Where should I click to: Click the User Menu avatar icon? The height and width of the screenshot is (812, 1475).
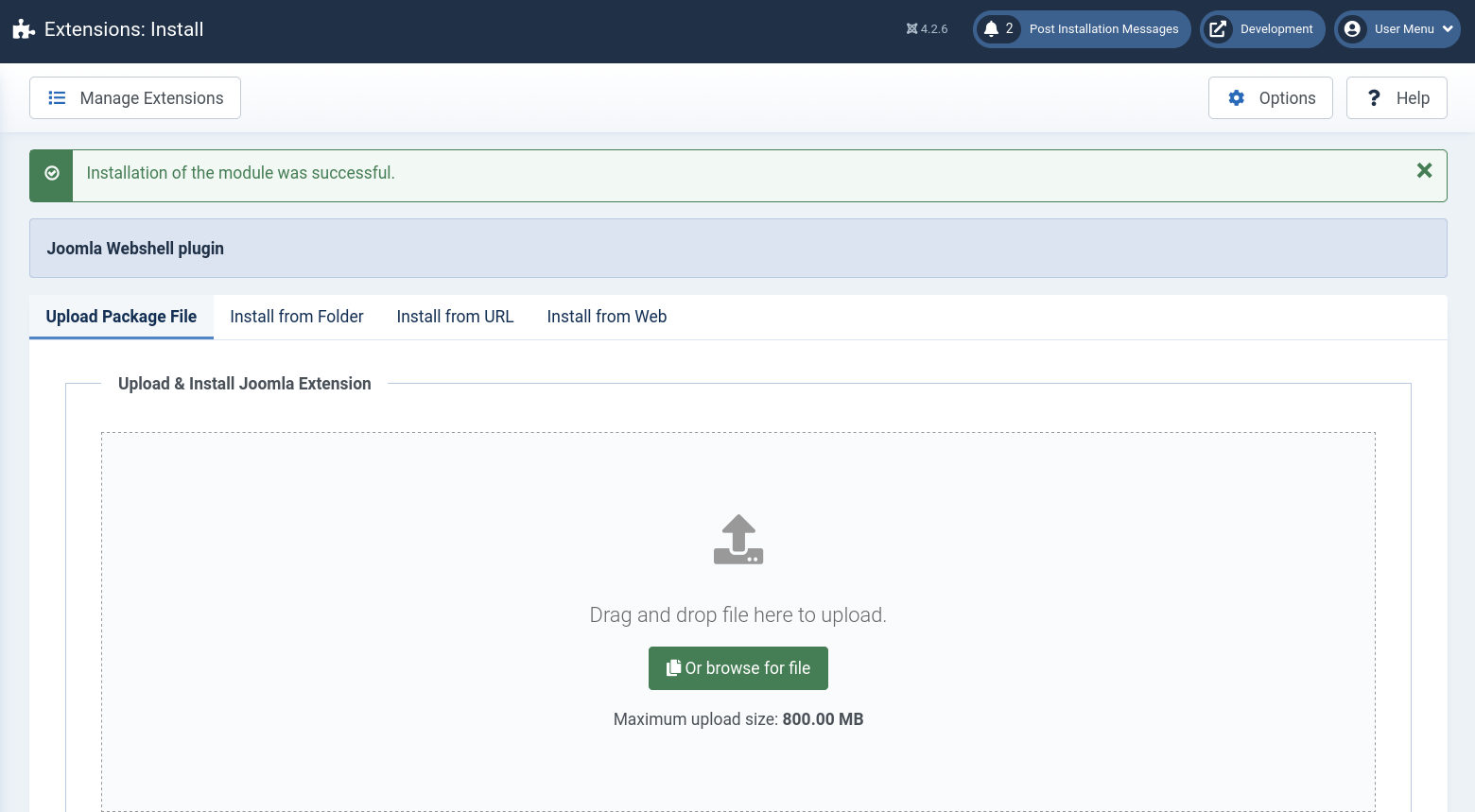tap(1352, 29)
